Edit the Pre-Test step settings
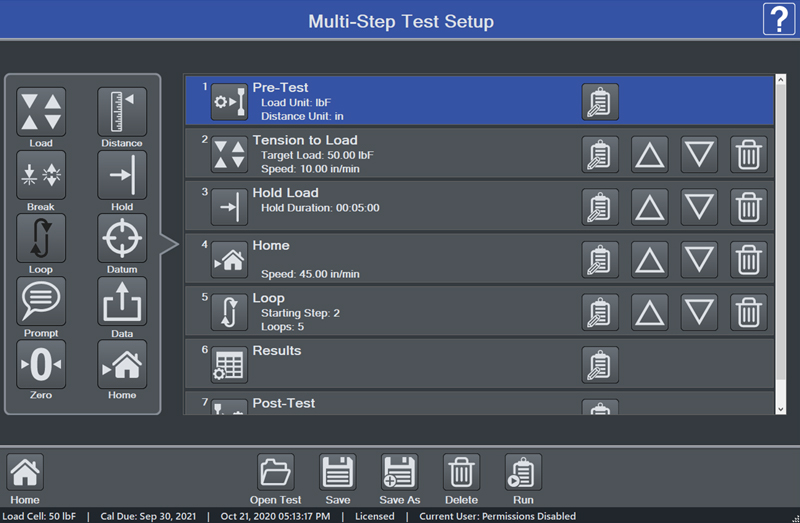The width and height of the screenshot is (800, 523). (x=600, y=102)
